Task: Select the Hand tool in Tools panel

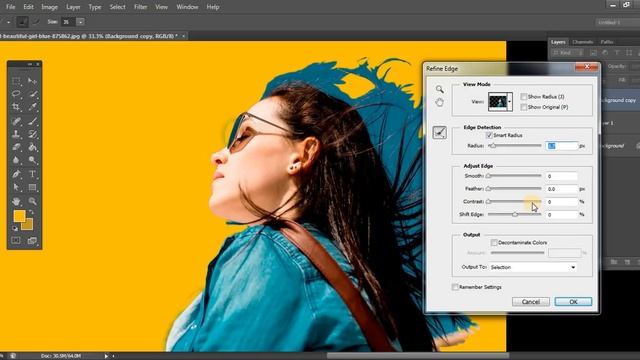Action: point(16,201)
